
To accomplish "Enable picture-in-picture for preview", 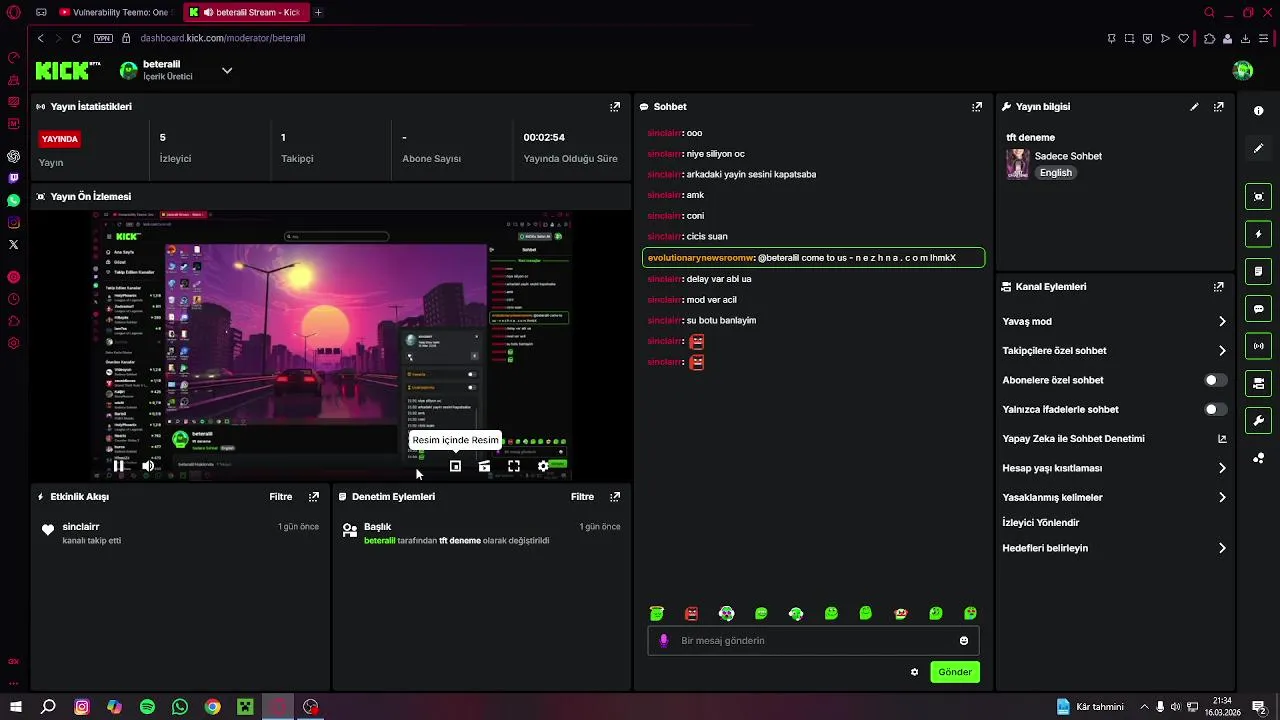I will click(455, 466).
